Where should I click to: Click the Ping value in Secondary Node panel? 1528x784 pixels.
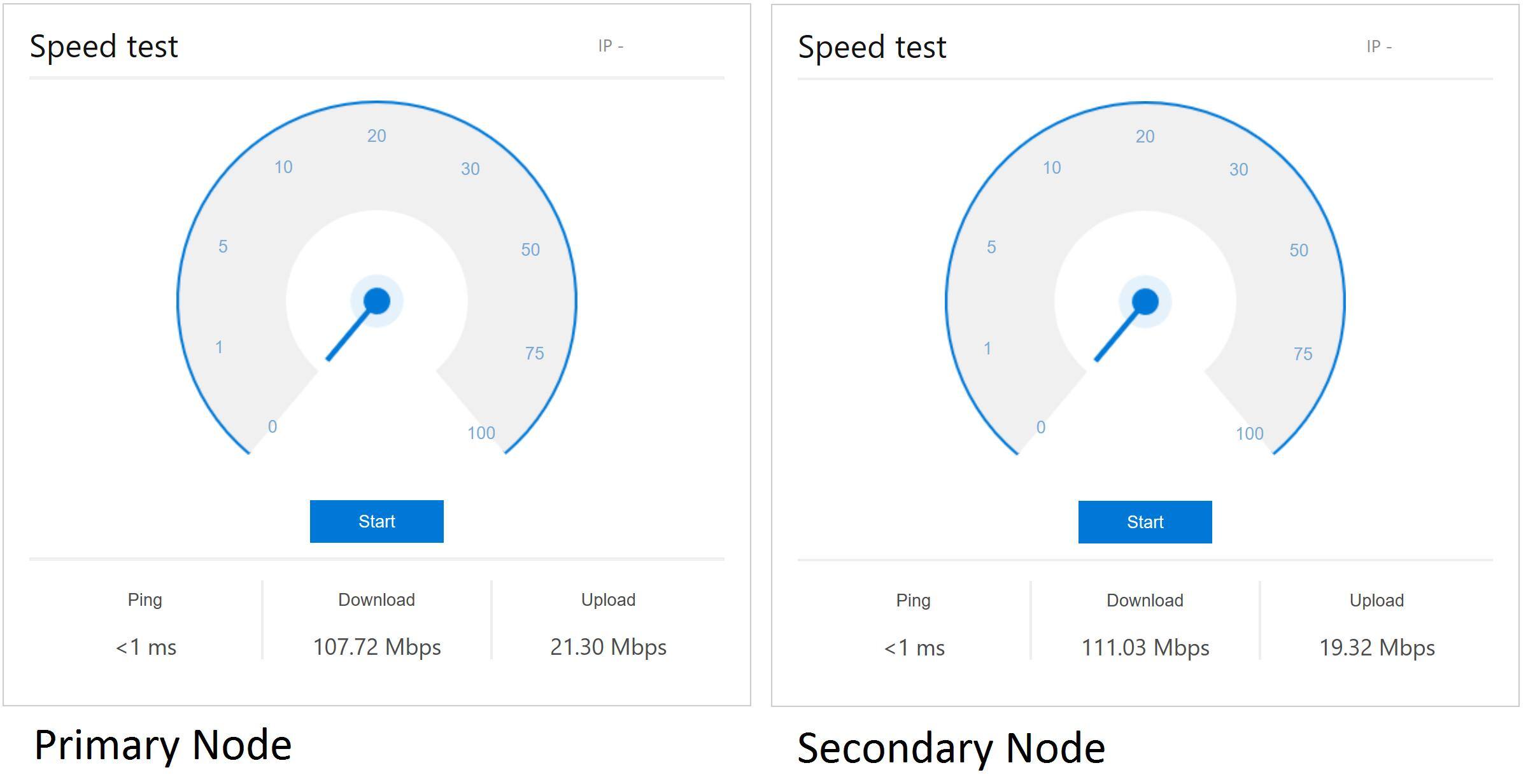(914, 648)
